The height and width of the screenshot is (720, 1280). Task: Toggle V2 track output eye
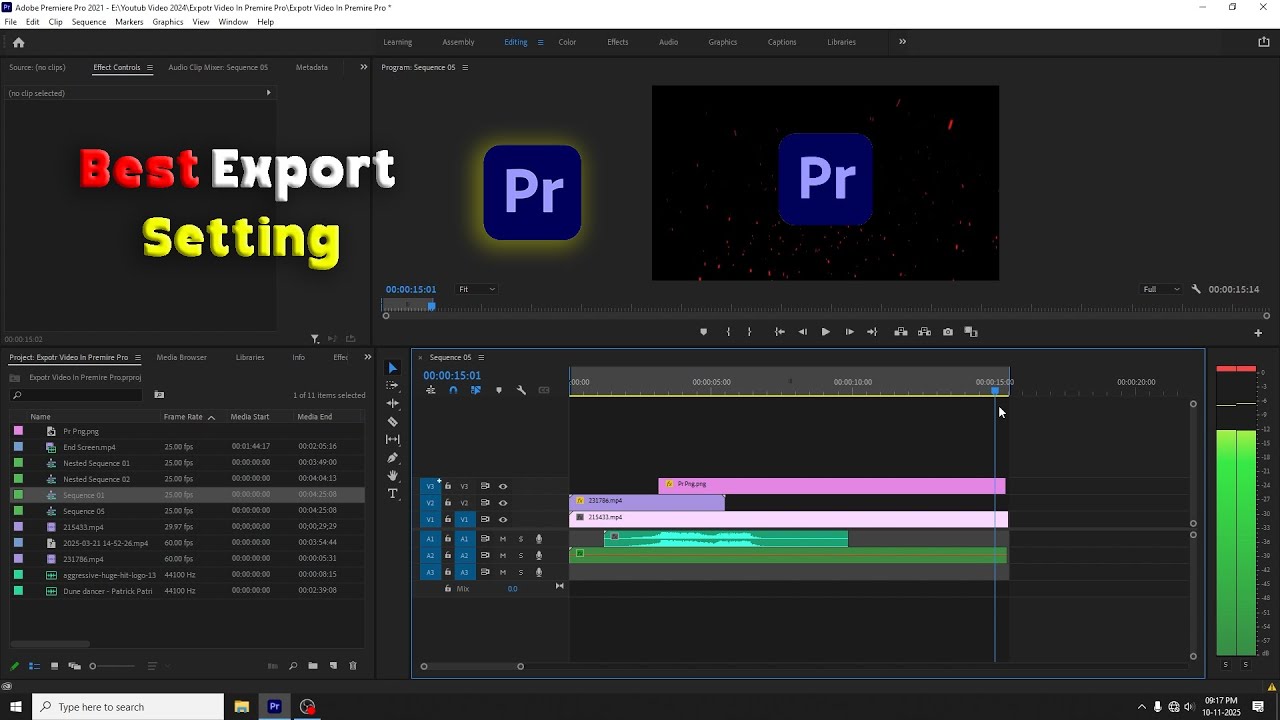click(x=503, y=503)
